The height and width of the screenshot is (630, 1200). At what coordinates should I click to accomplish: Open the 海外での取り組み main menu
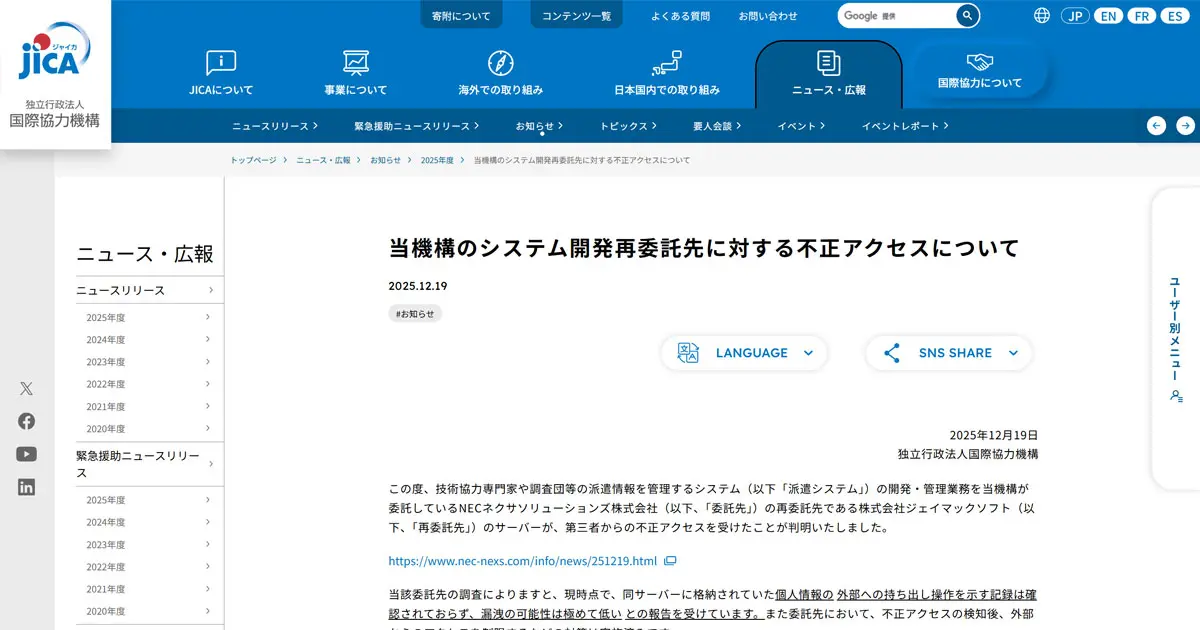500,73
